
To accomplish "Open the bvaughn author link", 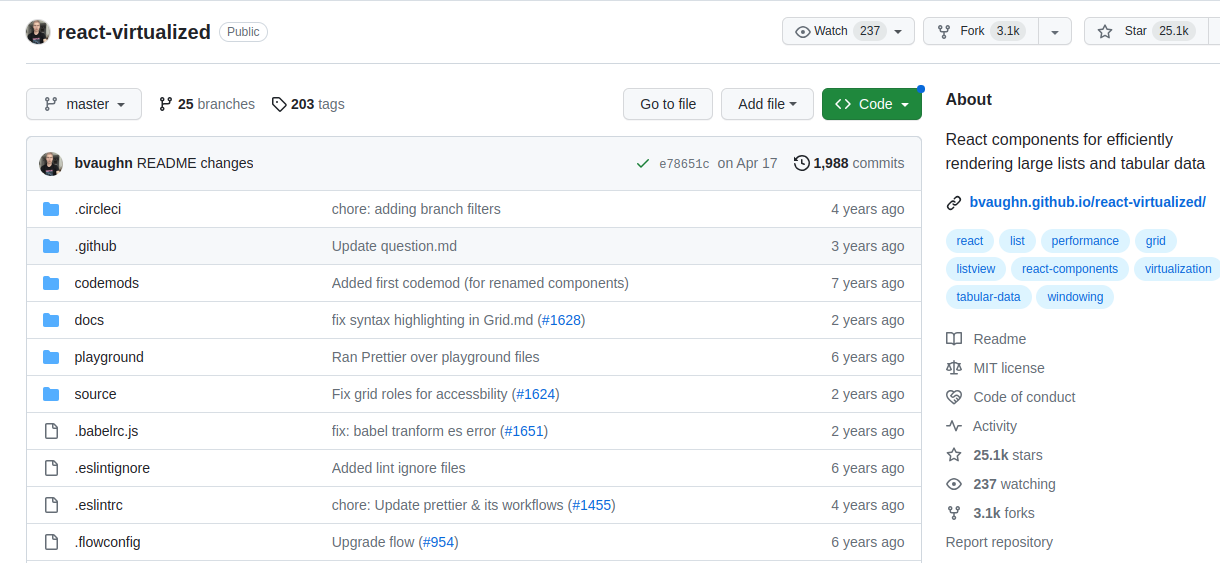I will 104,163.
